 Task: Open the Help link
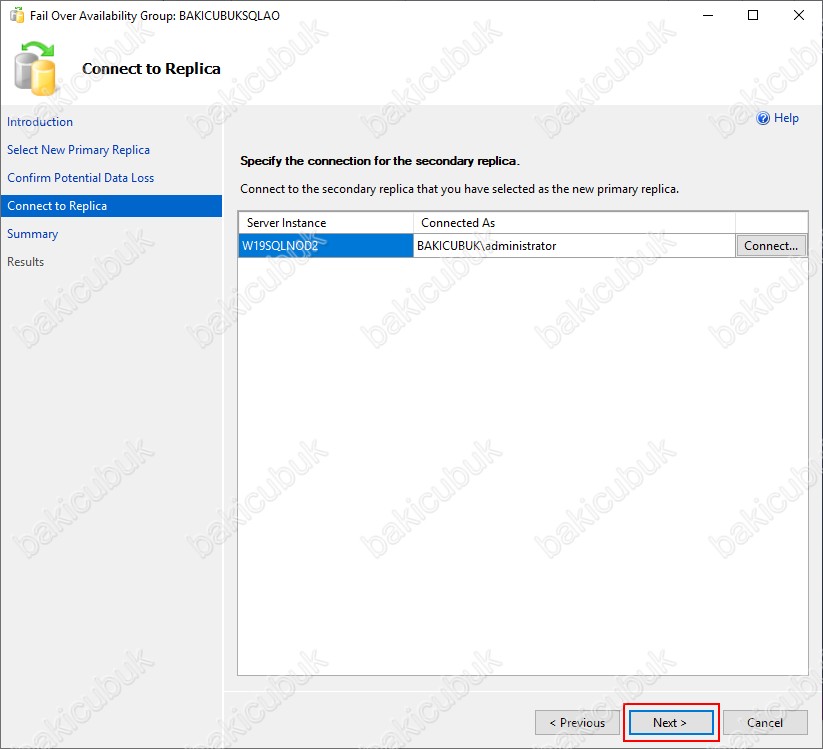[786, 118]
